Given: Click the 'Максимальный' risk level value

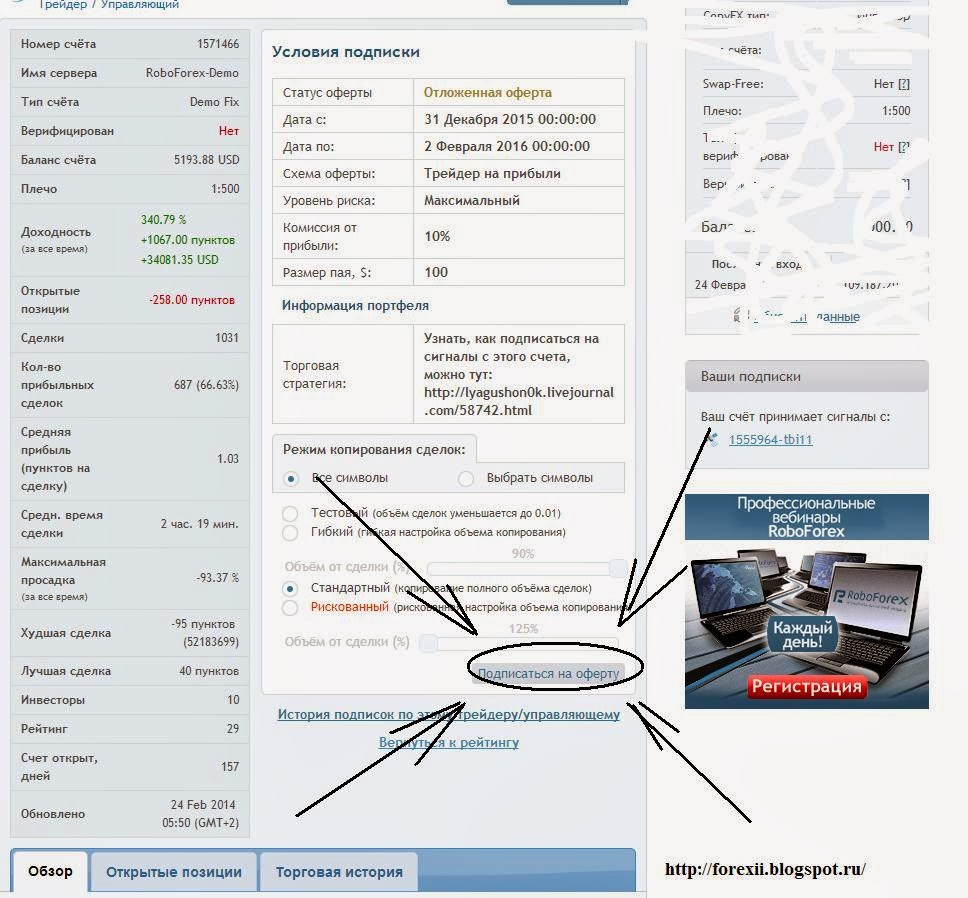Looking at the screenshot, I should point(472,201).
